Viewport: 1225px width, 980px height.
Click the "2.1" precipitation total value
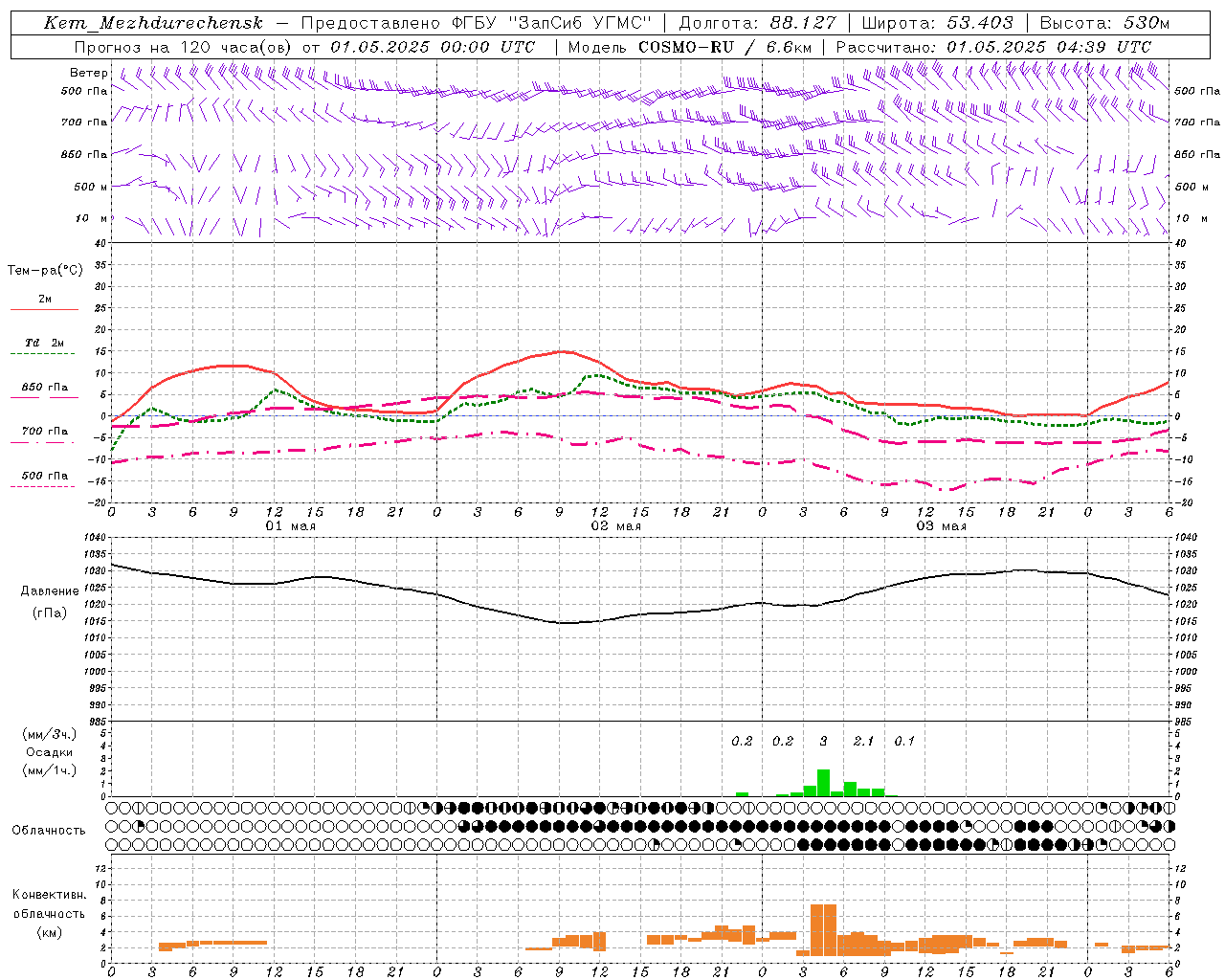point(863,741)
